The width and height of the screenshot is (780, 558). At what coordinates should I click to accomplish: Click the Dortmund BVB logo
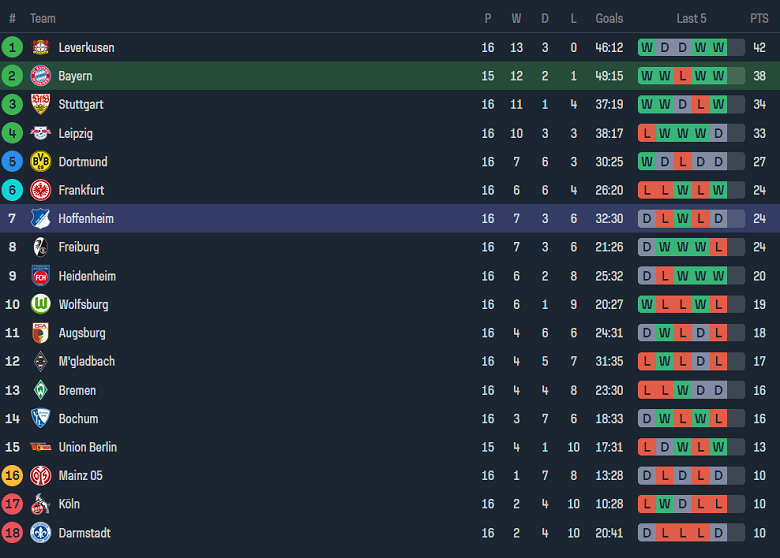[x=40, y=162]
